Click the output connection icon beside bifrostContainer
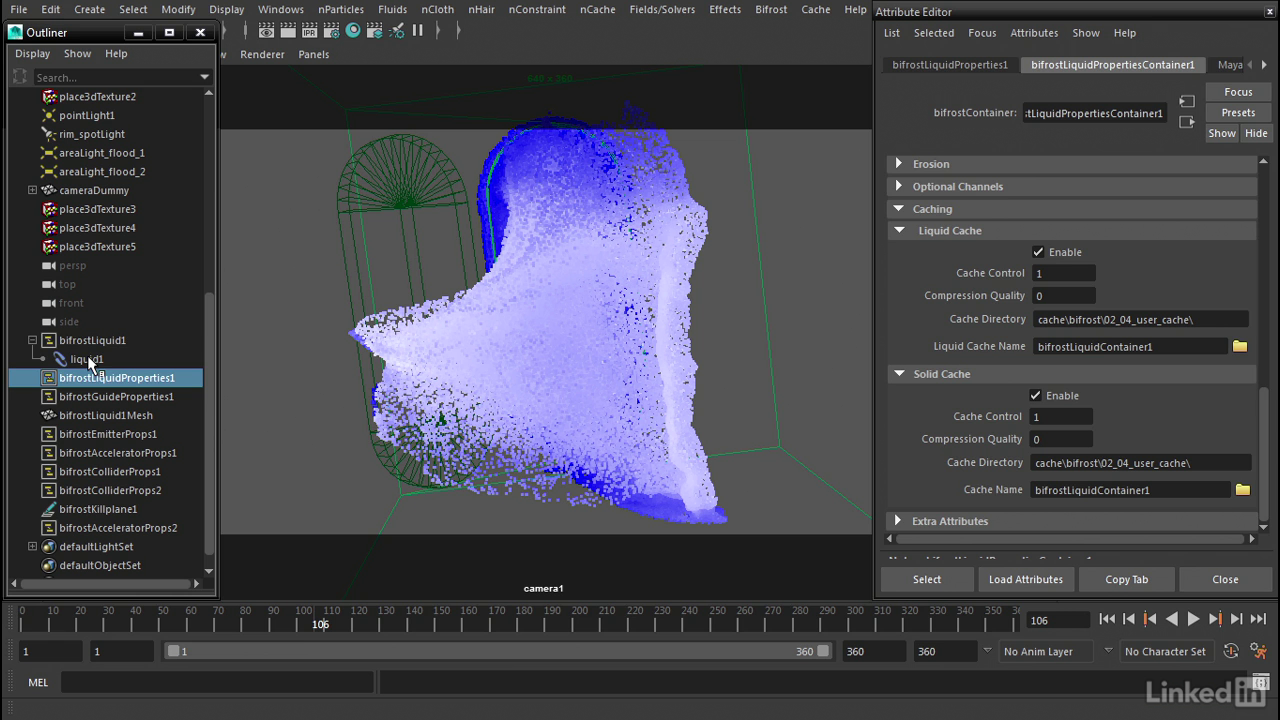 (1186, 122)
